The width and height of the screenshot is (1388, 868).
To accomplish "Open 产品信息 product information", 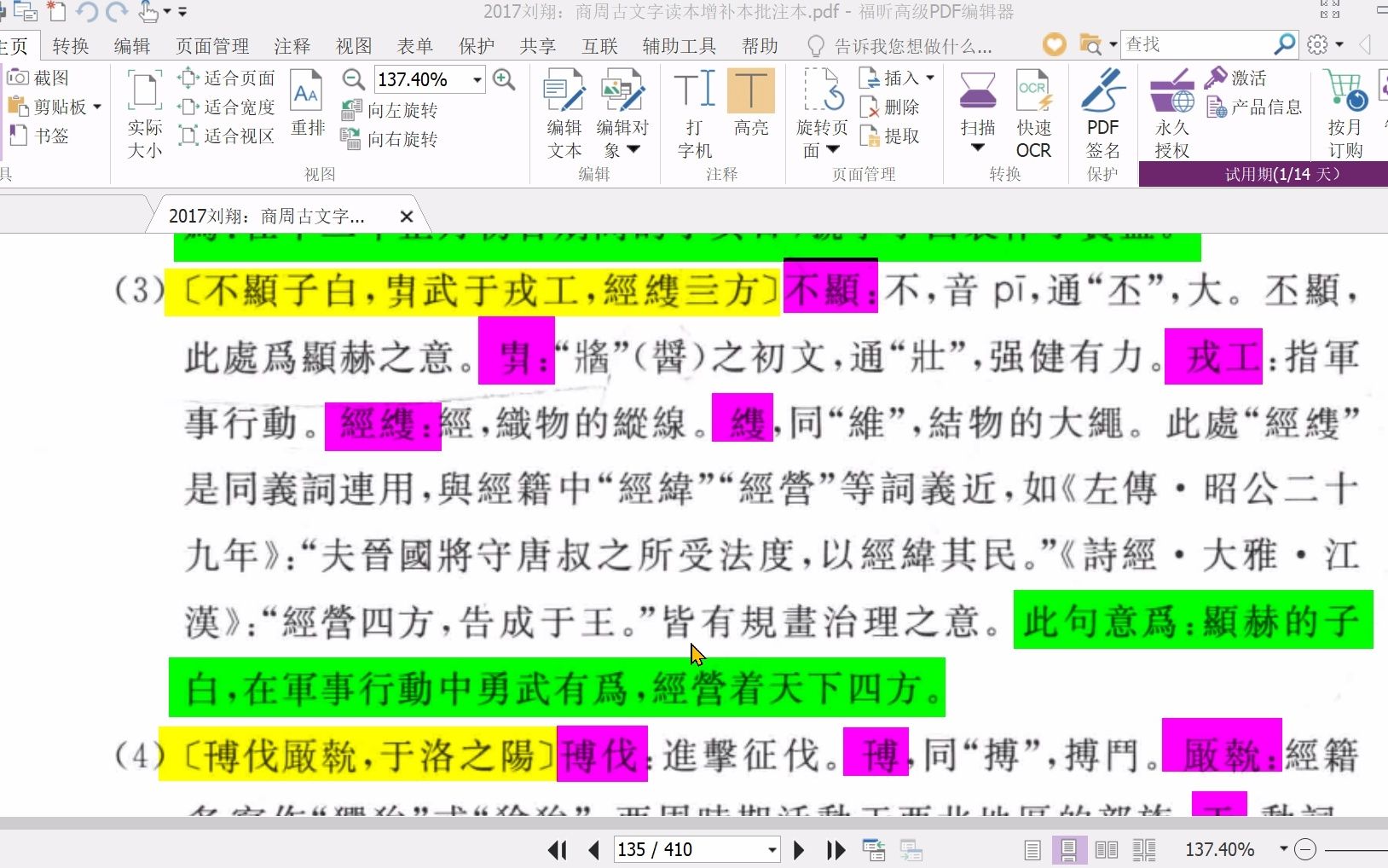I will click(1254, 107).
